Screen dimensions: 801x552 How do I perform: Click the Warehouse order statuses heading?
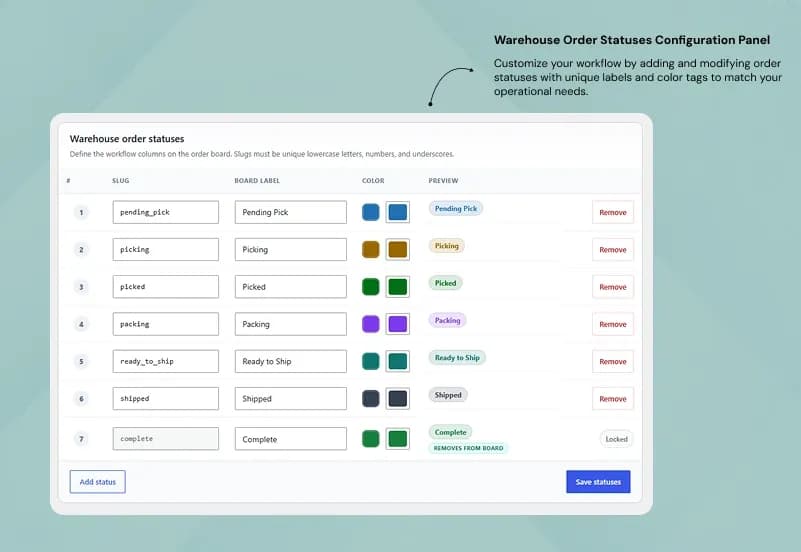click(127, 139)
